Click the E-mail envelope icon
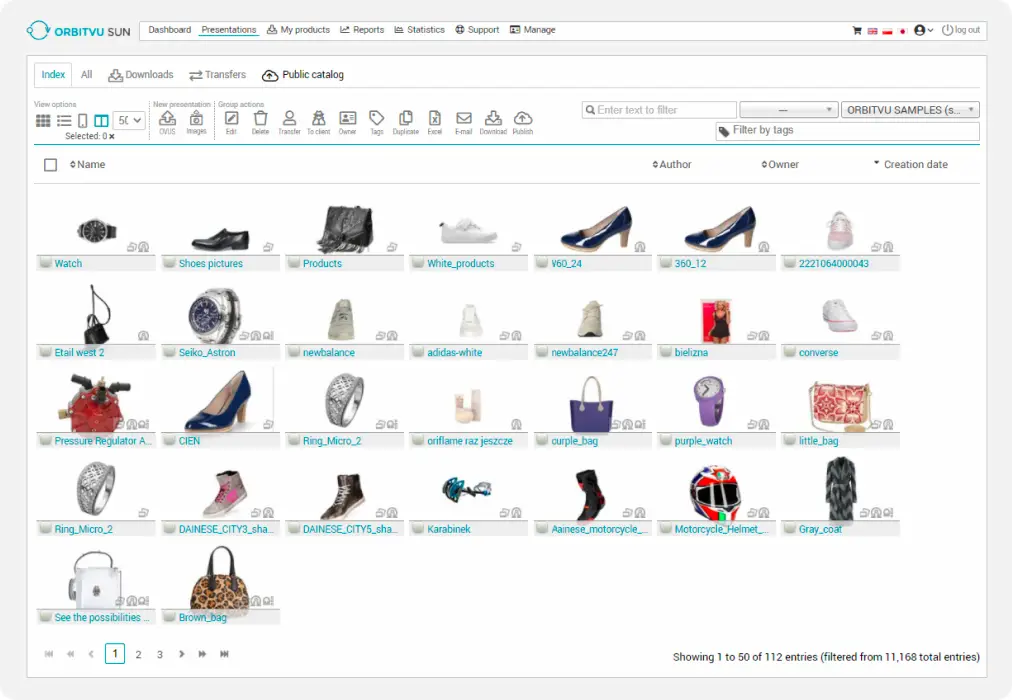The image size is (1012, 700). (463, 119)
